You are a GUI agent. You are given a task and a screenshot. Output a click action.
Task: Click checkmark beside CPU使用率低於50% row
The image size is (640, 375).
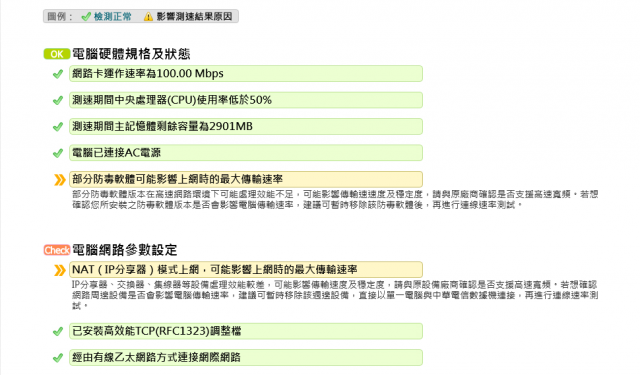click(58, 100)
